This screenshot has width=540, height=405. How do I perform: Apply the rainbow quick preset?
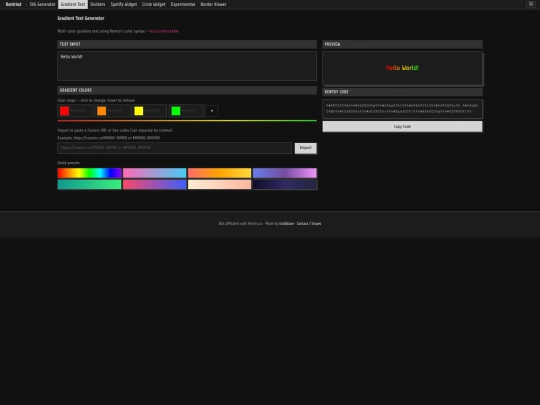(90, 173)
